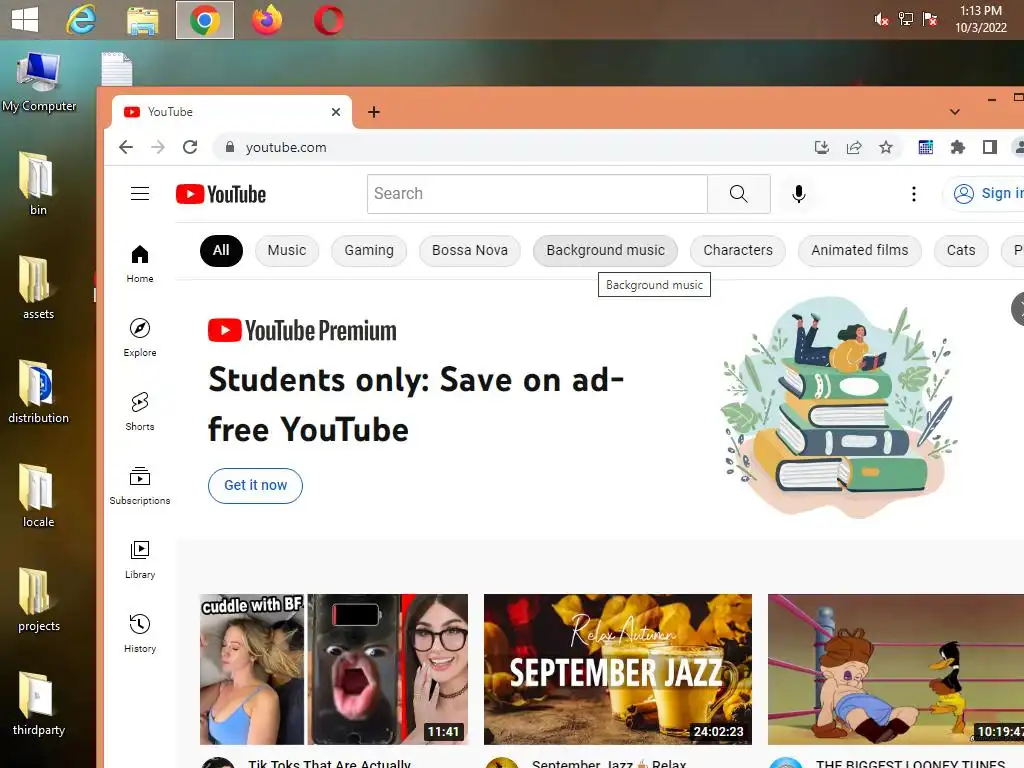Screen dimensions: 1024x768
Task: Open Library in the sidebar
Action: point(140,560)
